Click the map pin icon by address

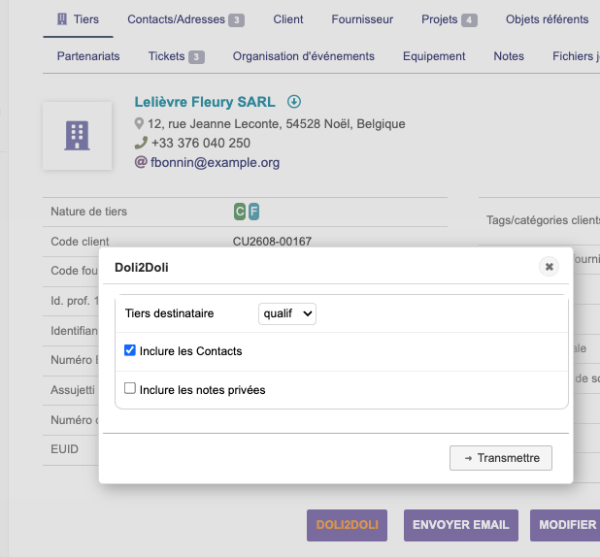pos(139,124)
